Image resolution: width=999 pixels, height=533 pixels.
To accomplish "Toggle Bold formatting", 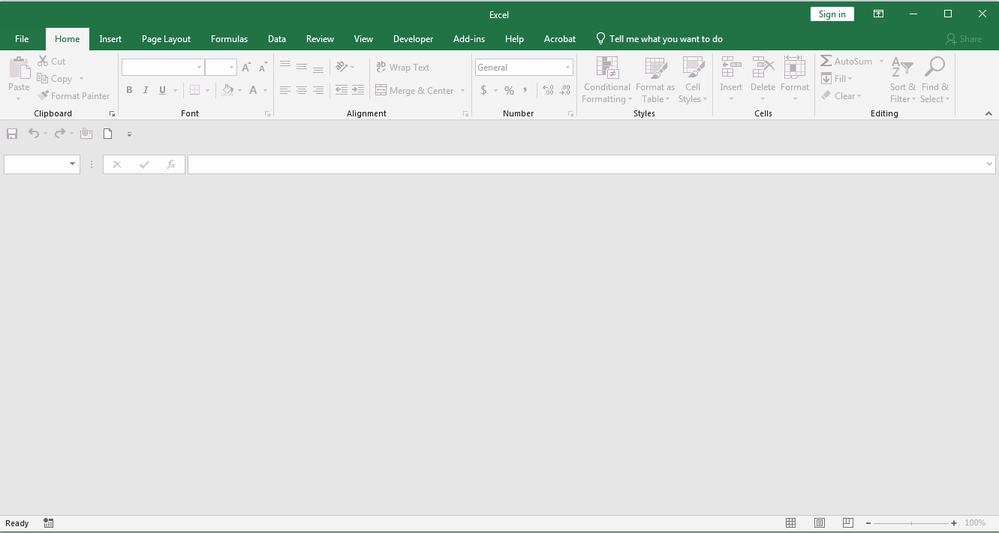I will [x=129, y=90].
